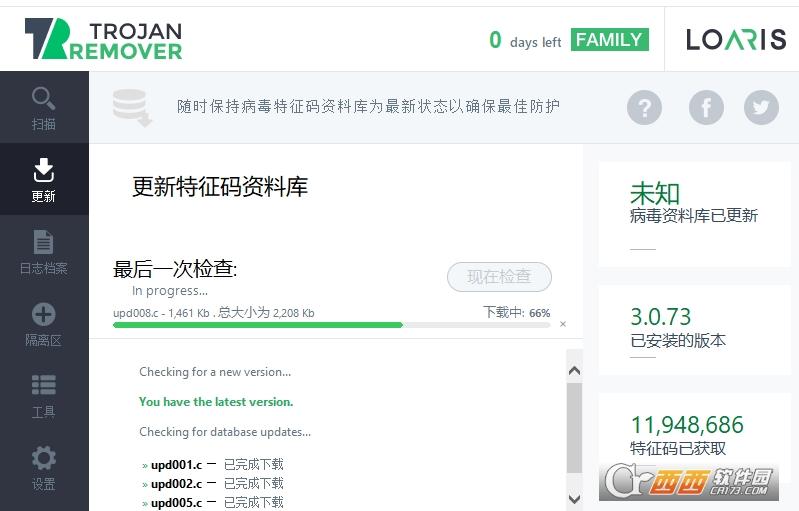Click the 更新特征码资料库 heading
The image size is (799, 511).
tap(220, 187)
